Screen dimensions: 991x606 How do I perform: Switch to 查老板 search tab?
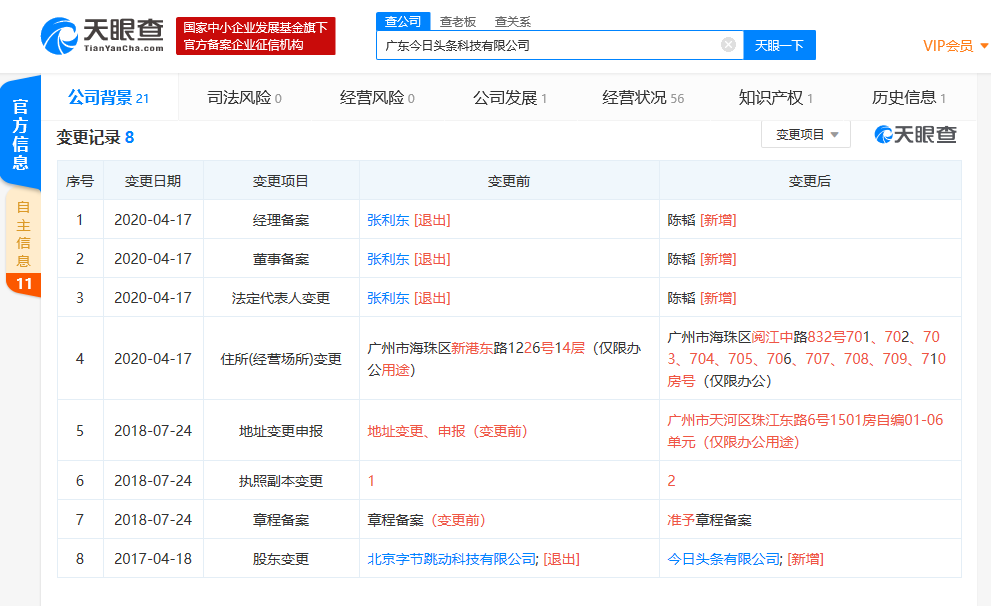tap(458, 21)
